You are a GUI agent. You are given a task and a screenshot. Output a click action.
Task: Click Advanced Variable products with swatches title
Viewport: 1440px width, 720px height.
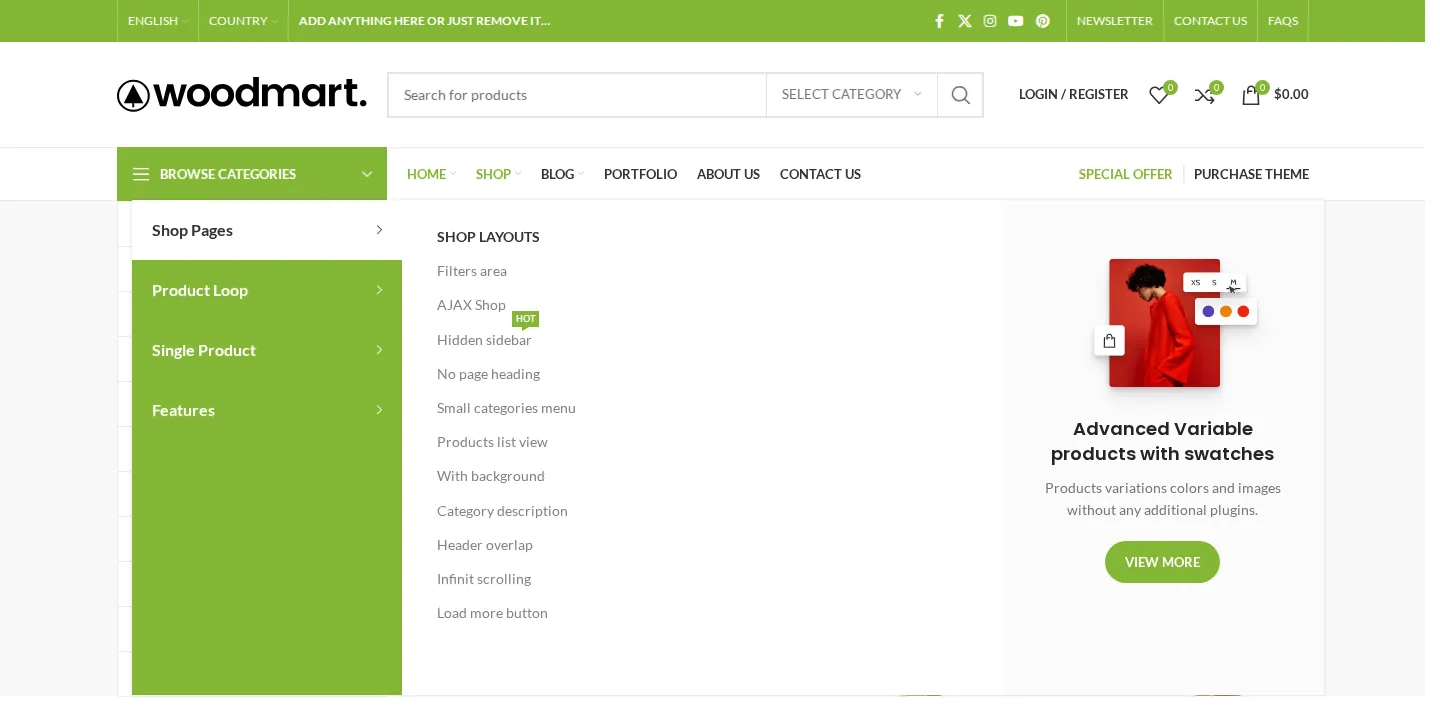tap(1162, 441)
